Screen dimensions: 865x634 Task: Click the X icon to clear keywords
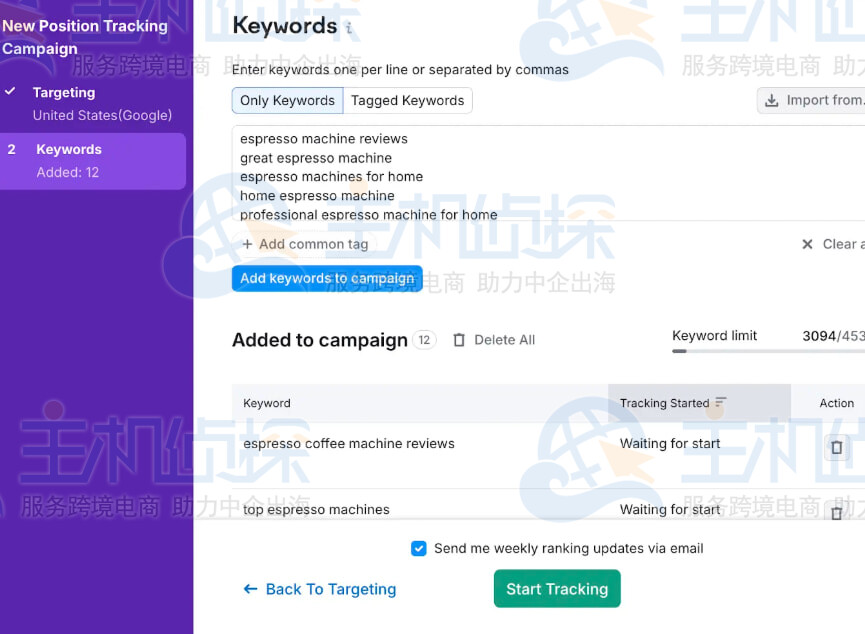[x=807, y=244]
